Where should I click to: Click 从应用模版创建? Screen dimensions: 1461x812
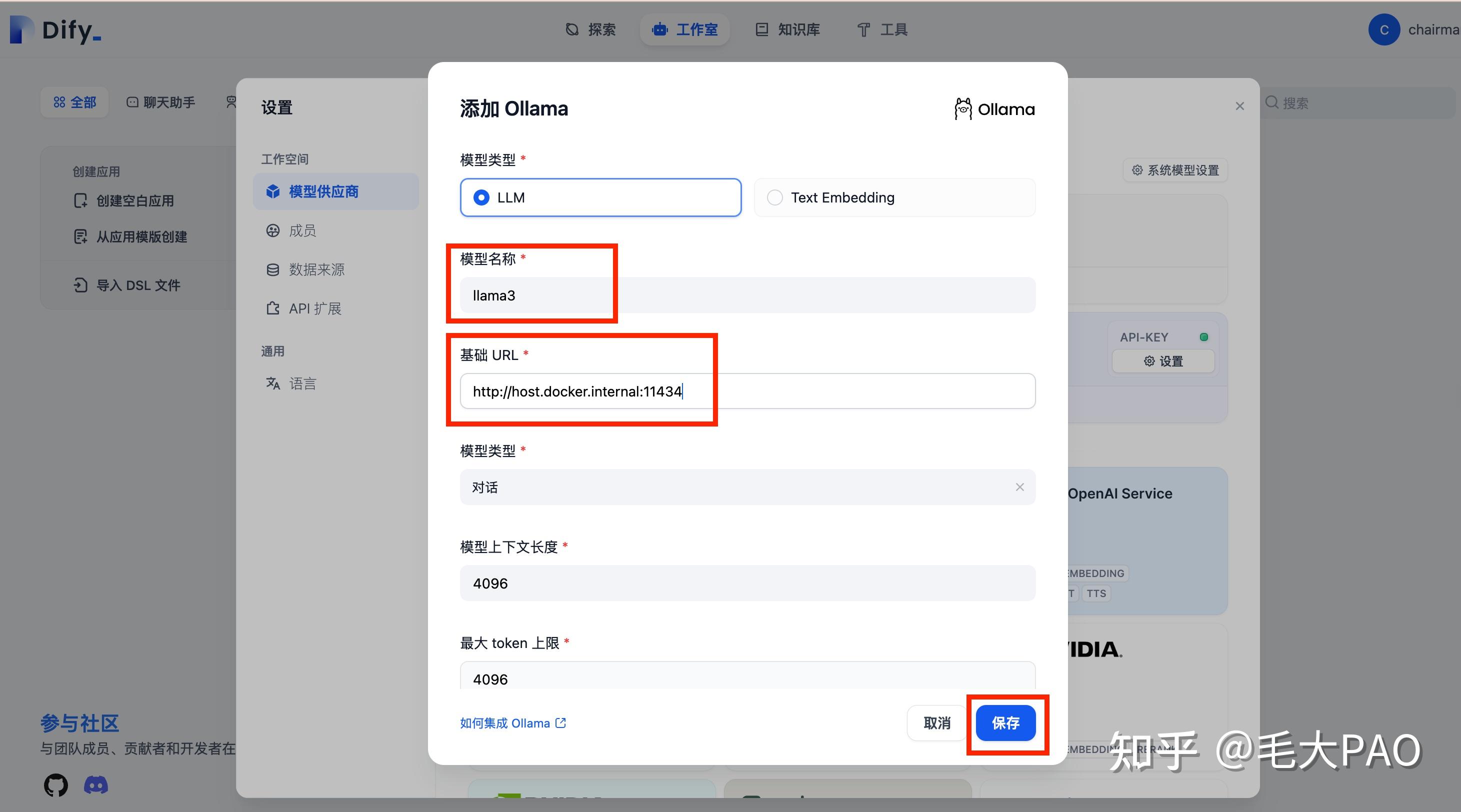[x=130, y=236]
